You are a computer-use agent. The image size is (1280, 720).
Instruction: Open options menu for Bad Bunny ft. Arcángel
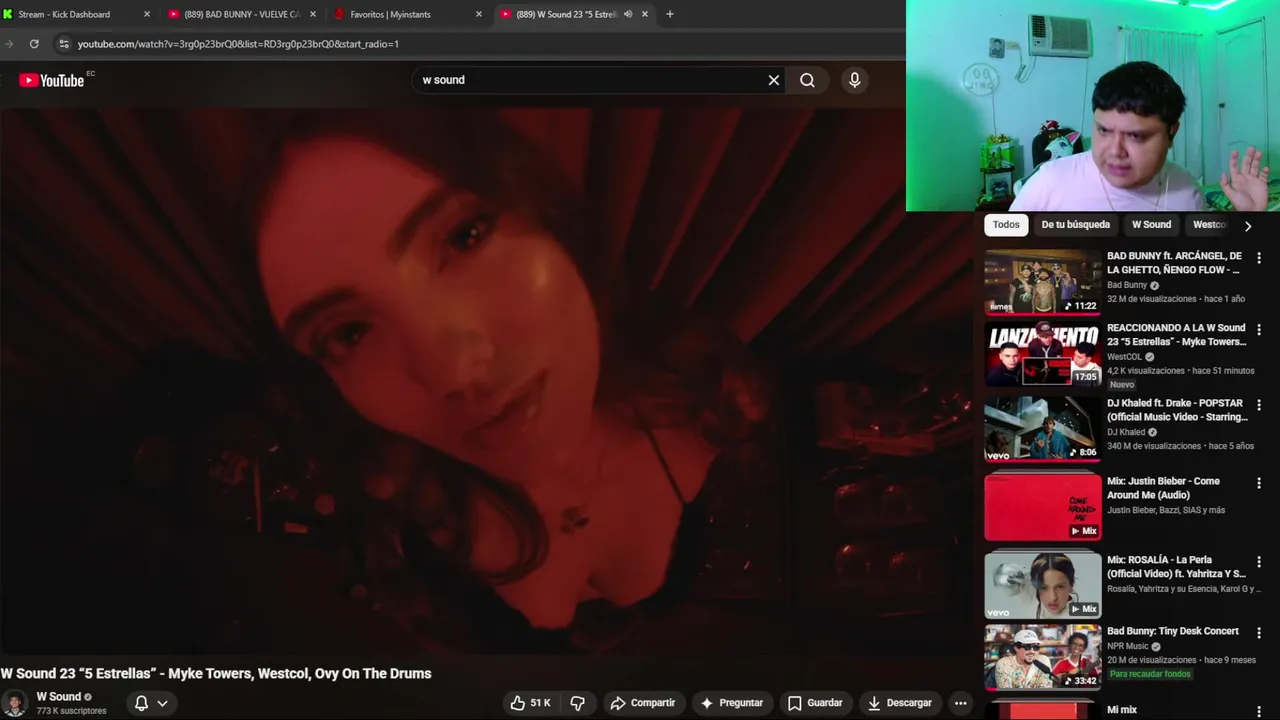(x=1259, y=258)
